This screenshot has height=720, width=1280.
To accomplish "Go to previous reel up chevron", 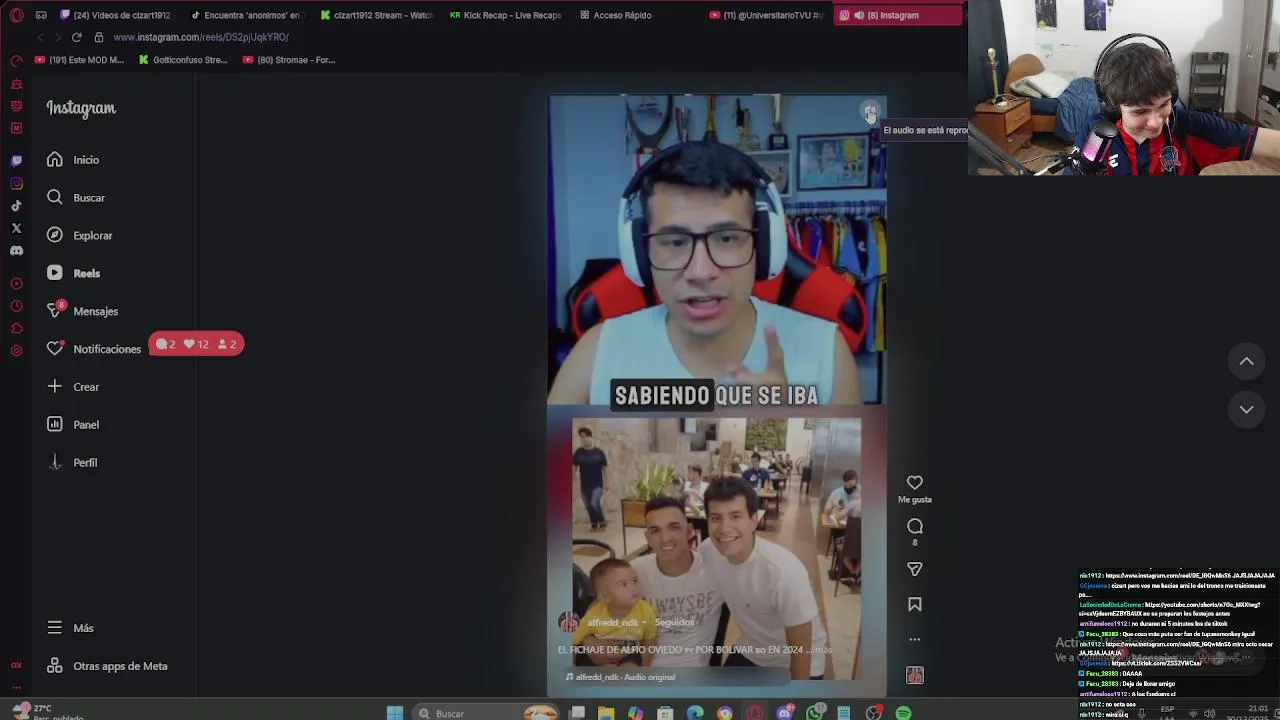I will (1246, 361).
